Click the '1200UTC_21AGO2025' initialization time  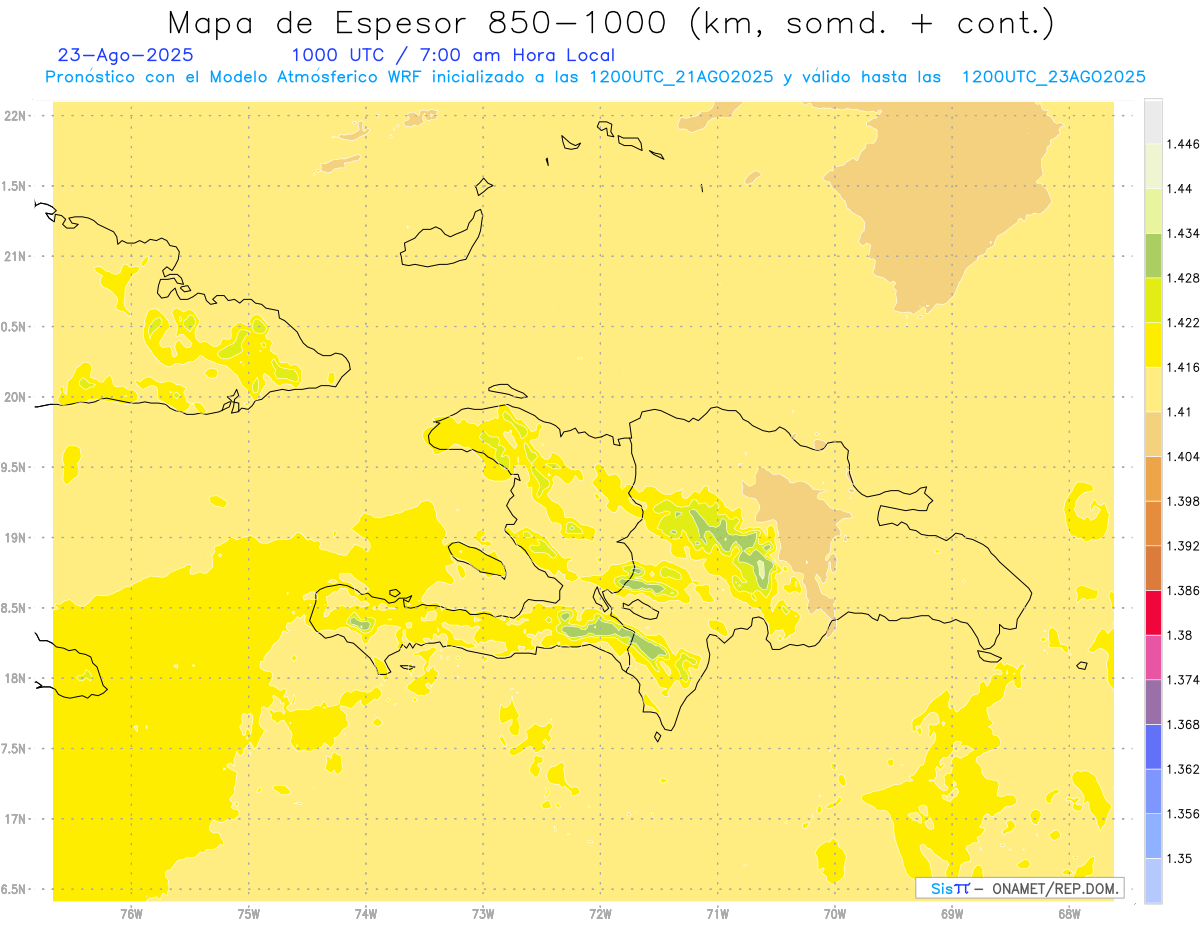point(681,77)
